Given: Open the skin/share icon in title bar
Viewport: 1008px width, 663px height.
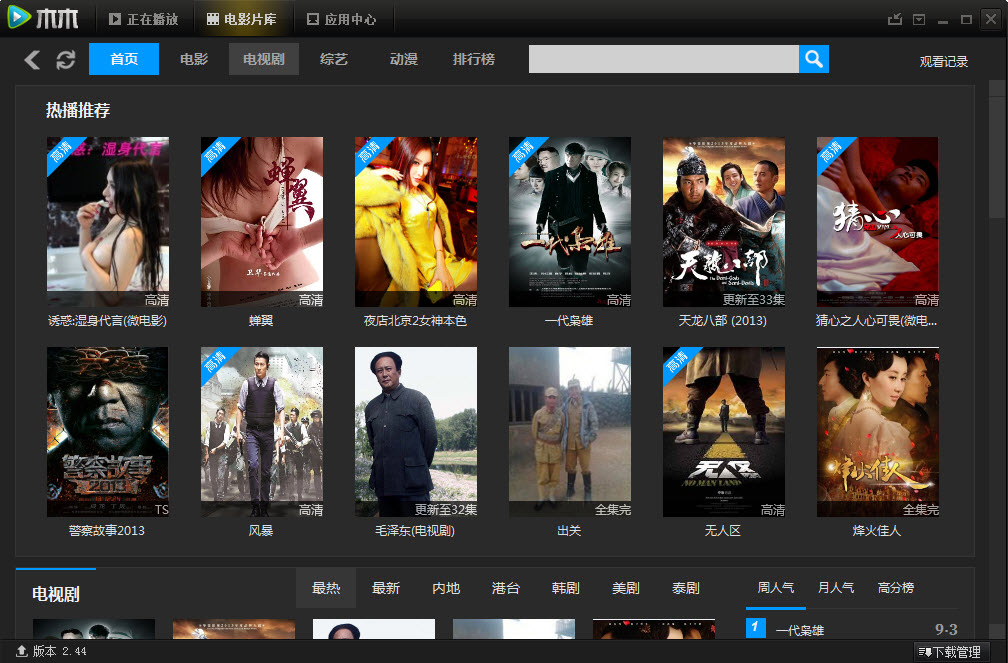Looking at the screenshot, I should [x=895, y=19].
